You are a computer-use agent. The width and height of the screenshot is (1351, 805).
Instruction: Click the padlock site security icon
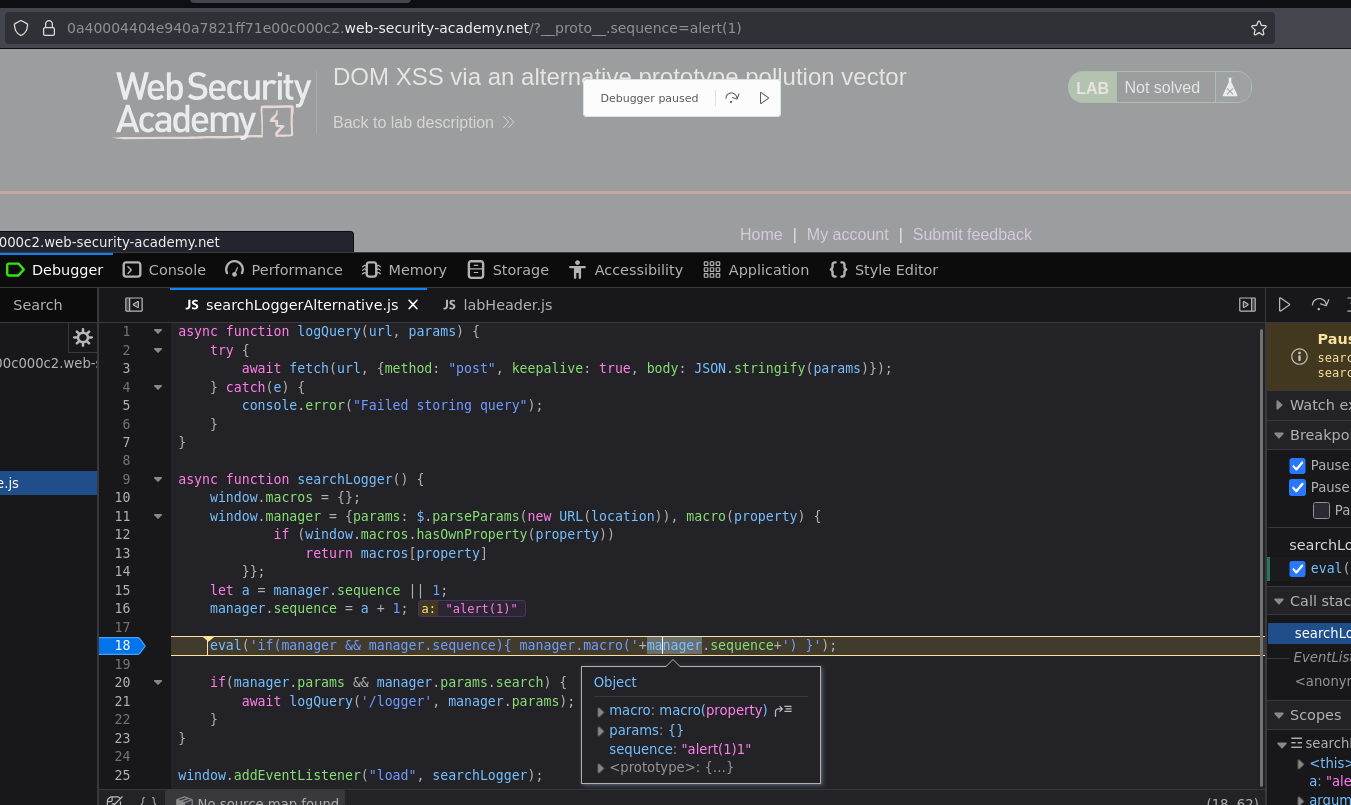(48, 28)
